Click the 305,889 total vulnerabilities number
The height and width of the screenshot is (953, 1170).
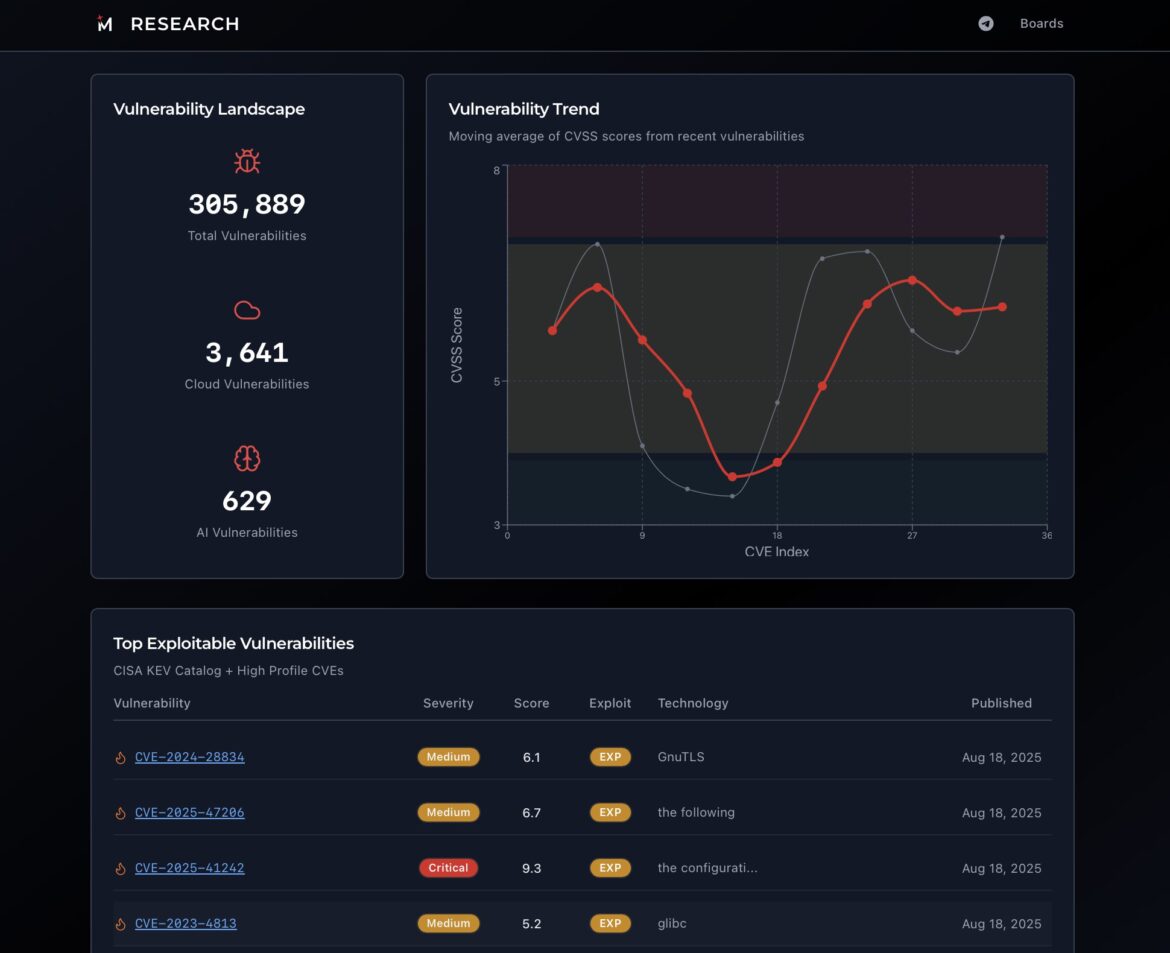click(247, 205)
